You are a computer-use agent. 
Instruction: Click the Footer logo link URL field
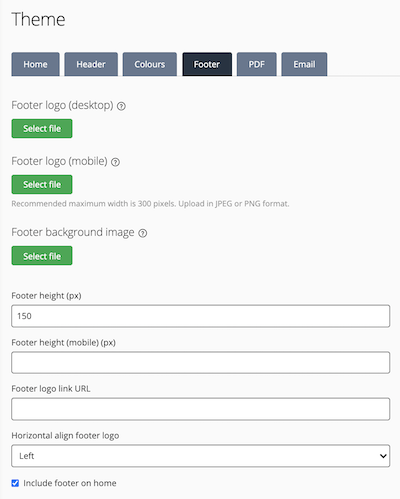[x=200, y=409]
